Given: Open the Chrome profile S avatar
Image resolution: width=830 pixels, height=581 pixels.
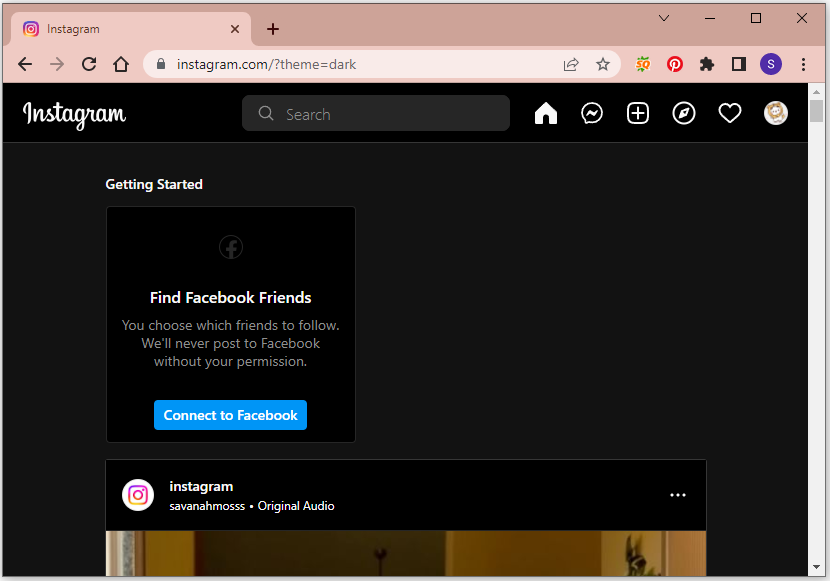Looking at the screenshot, I should pos(771,65).
